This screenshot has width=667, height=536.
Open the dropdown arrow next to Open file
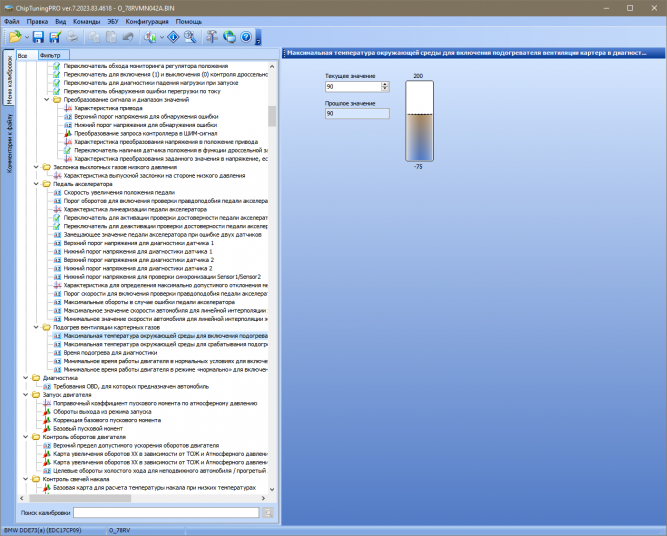click(27, 37)
